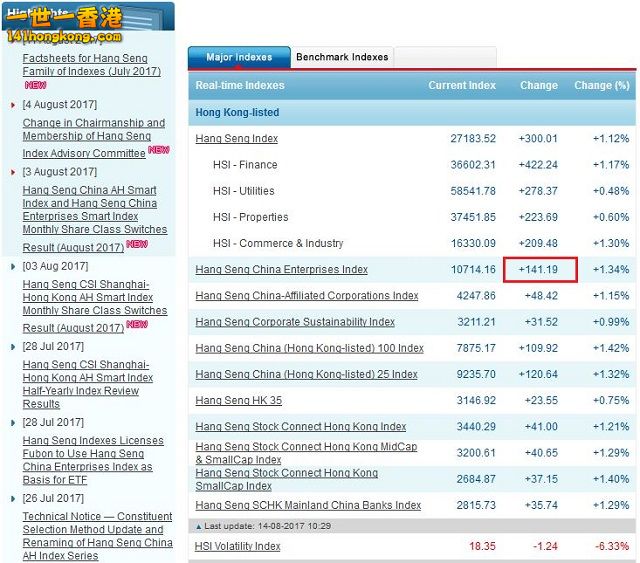The image size is (640, 563).
Task: Click the red arrow bullet beside [3 August 2017]
Action: [x=13, y=172]
